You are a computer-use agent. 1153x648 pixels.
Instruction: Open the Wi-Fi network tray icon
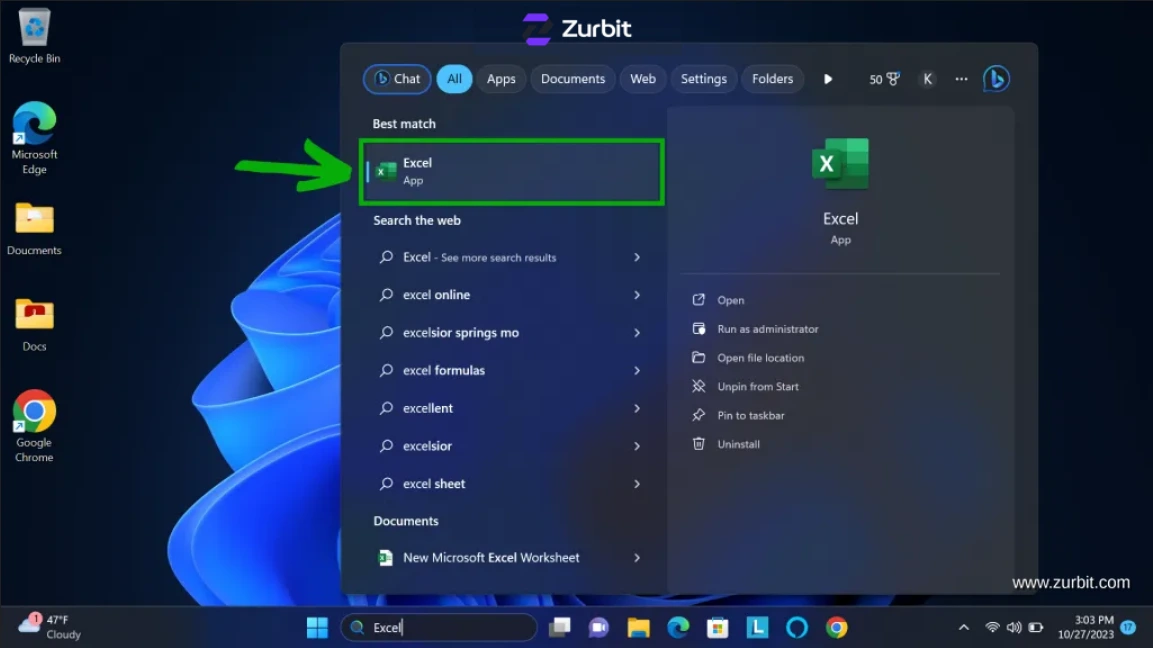[992, 627]
